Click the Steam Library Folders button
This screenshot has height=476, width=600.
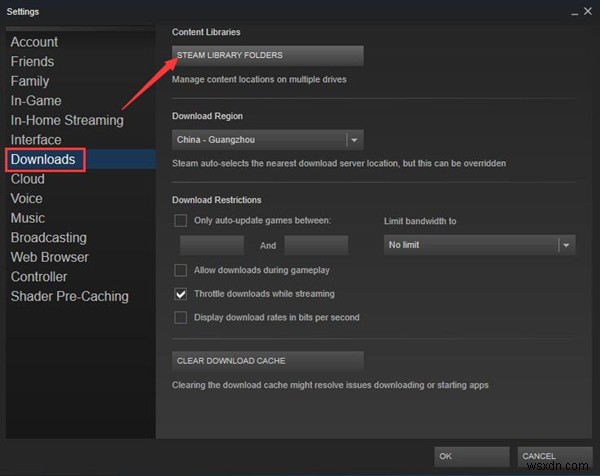267,55
